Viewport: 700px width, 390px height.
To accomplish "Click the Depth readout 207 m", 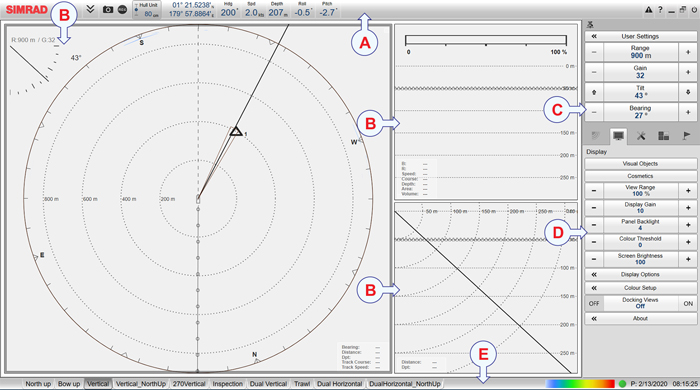I will point(277,12).
